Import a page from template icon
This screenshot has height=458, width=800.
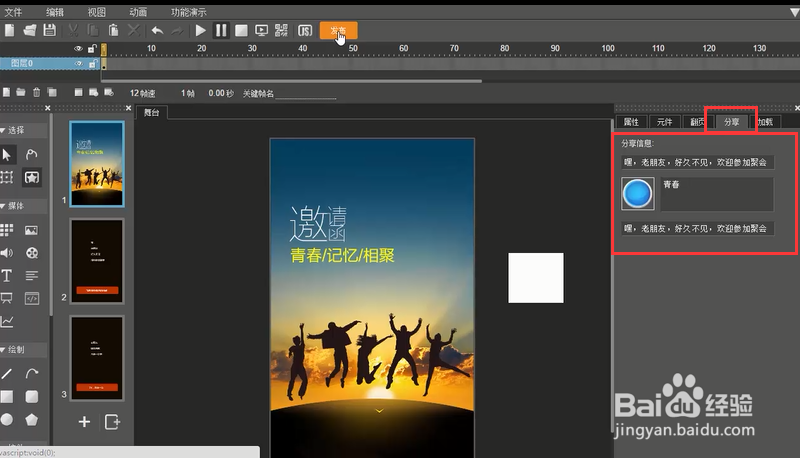coord(112,422)
